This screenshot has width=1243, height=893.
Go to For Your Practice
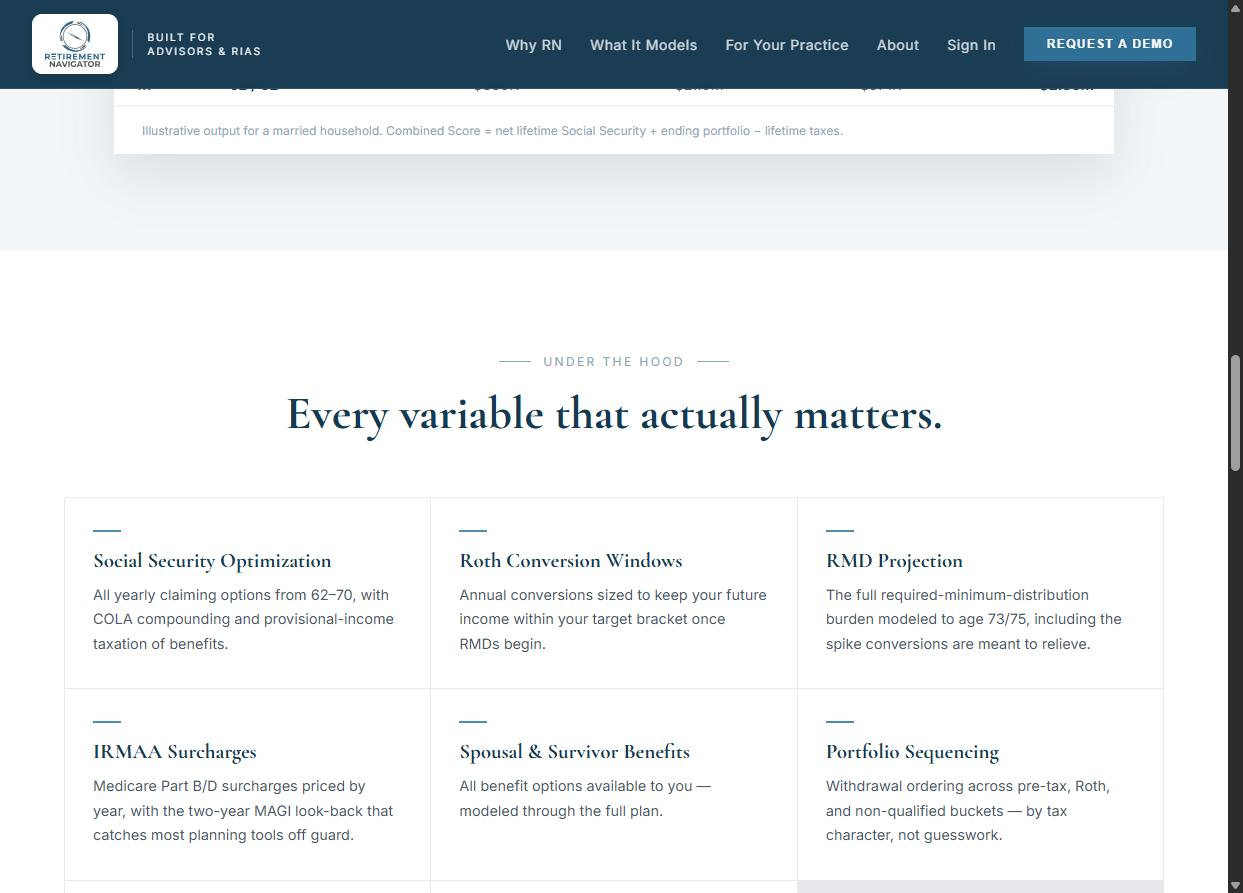(786, 45)
